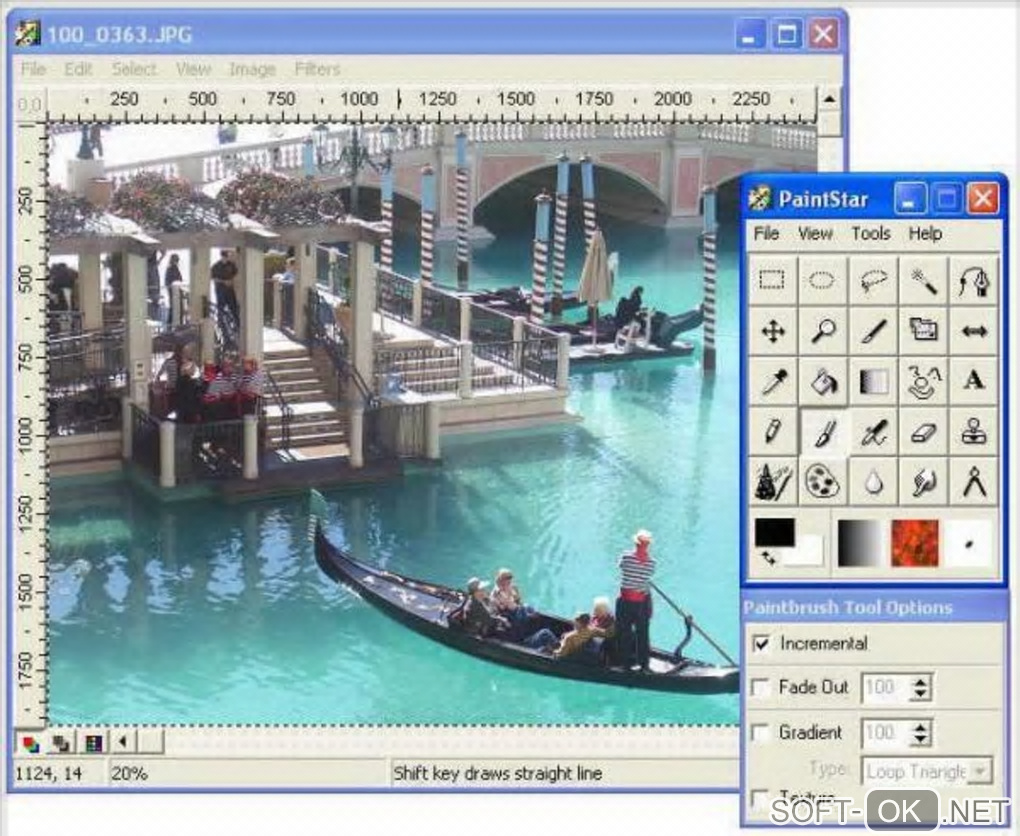Increase the Fade Out value with spinner
The width and height of the screenshot is (1020, 836).
pyautogui.click(x=920, y=682)
